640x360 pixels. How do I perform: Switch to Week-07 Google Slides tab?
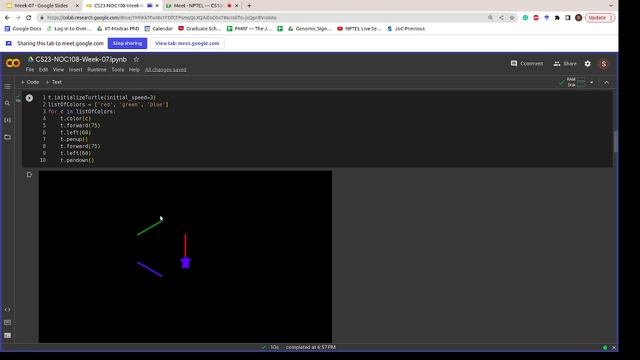point(41,6)
